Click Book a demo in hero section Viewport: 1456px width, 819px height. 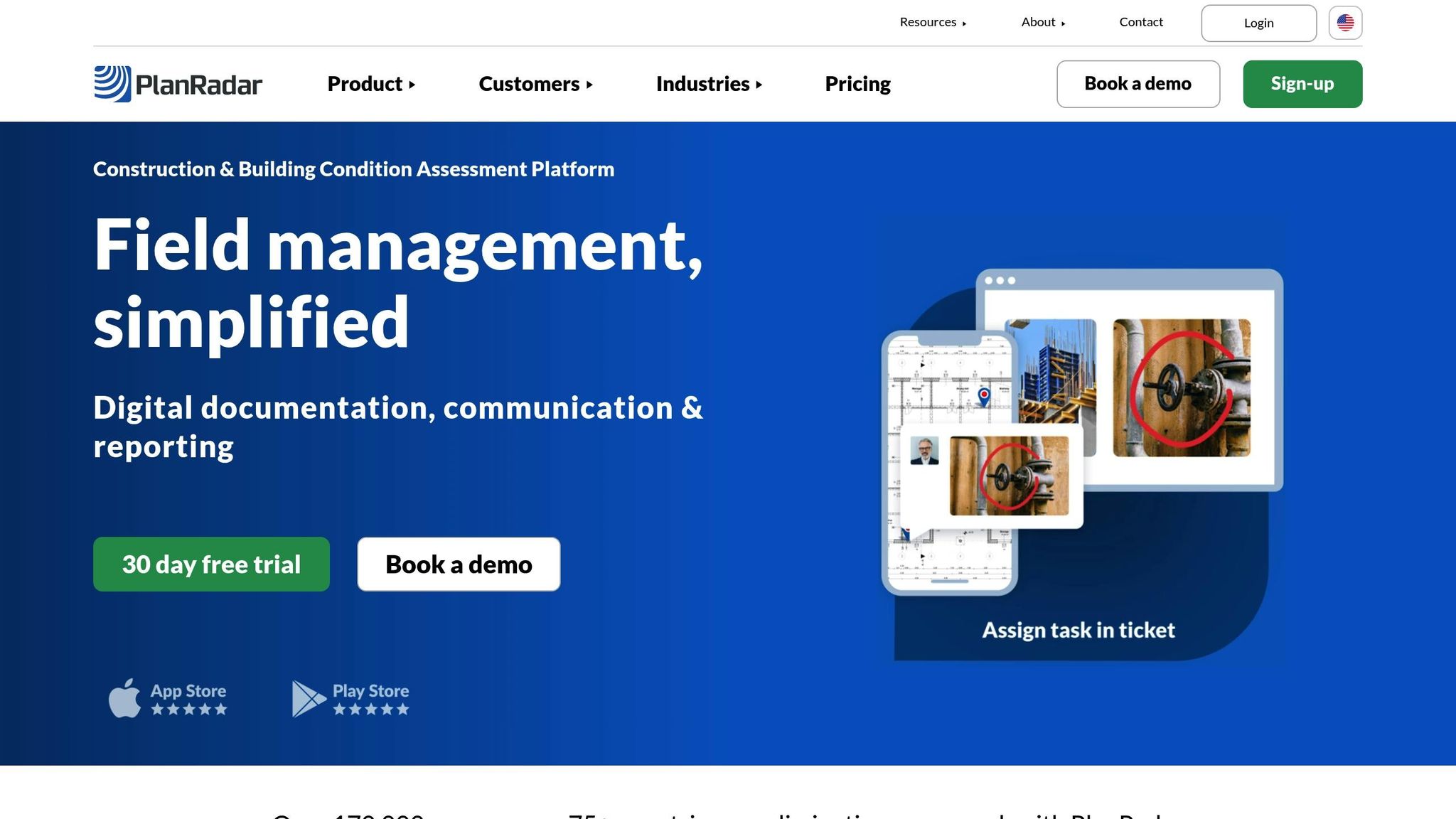click(459, 564)
